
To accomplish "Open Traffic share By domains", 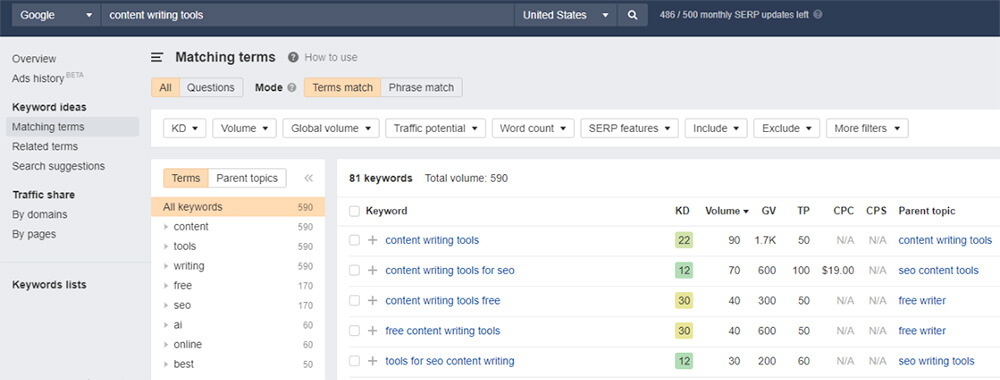I will (40, 214).
